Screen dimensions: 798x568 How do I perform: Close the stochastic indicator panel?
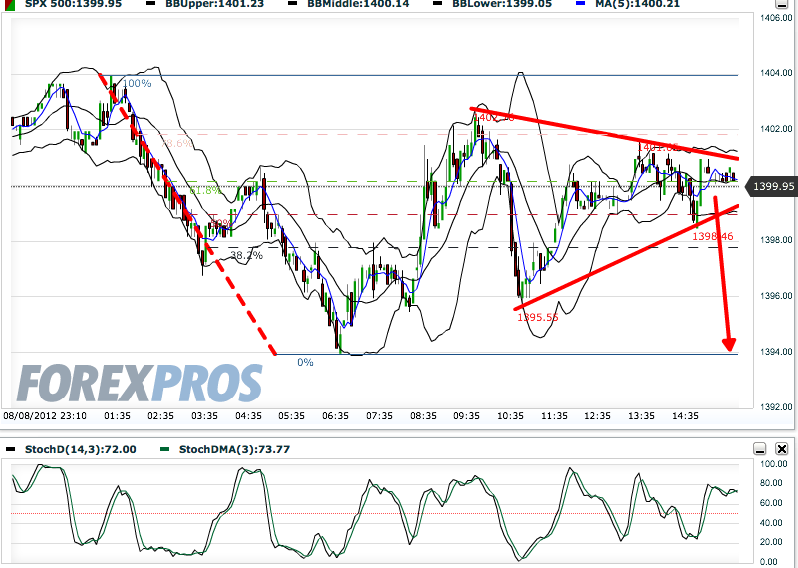pyautogui.click(x=782, y=448)
